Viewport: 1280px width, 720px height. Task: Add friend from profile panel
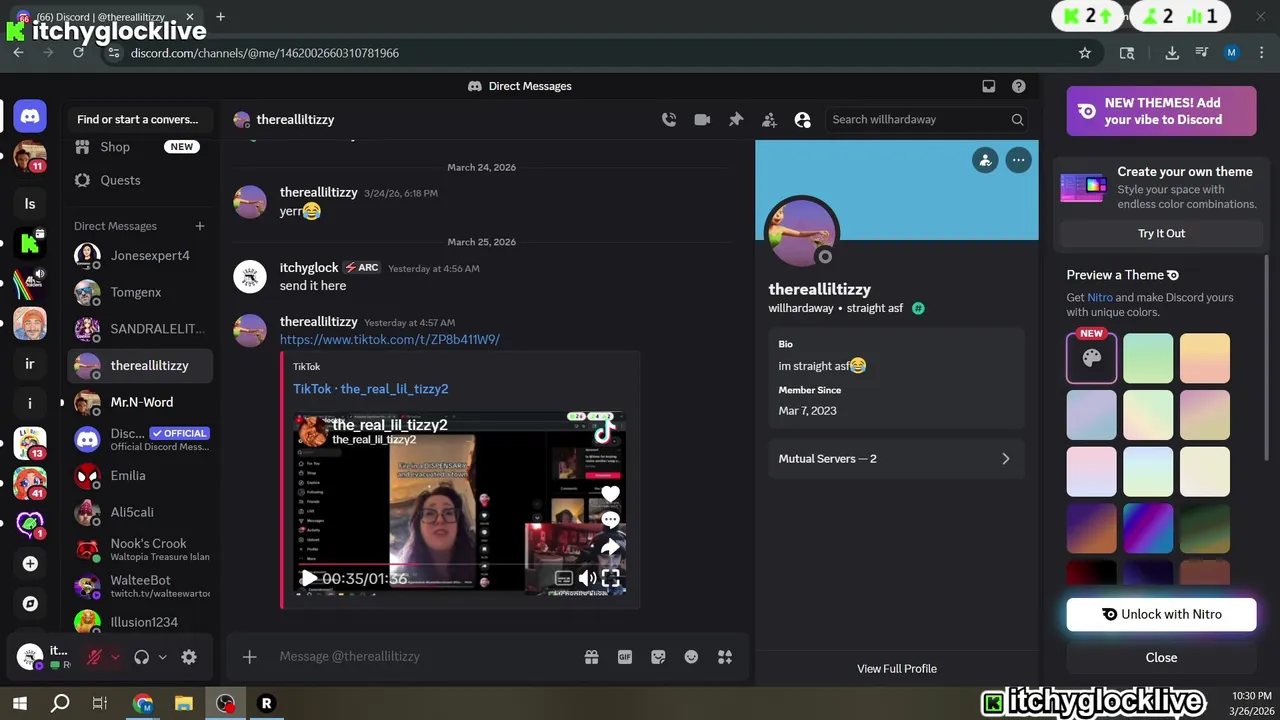click(985, 160)
